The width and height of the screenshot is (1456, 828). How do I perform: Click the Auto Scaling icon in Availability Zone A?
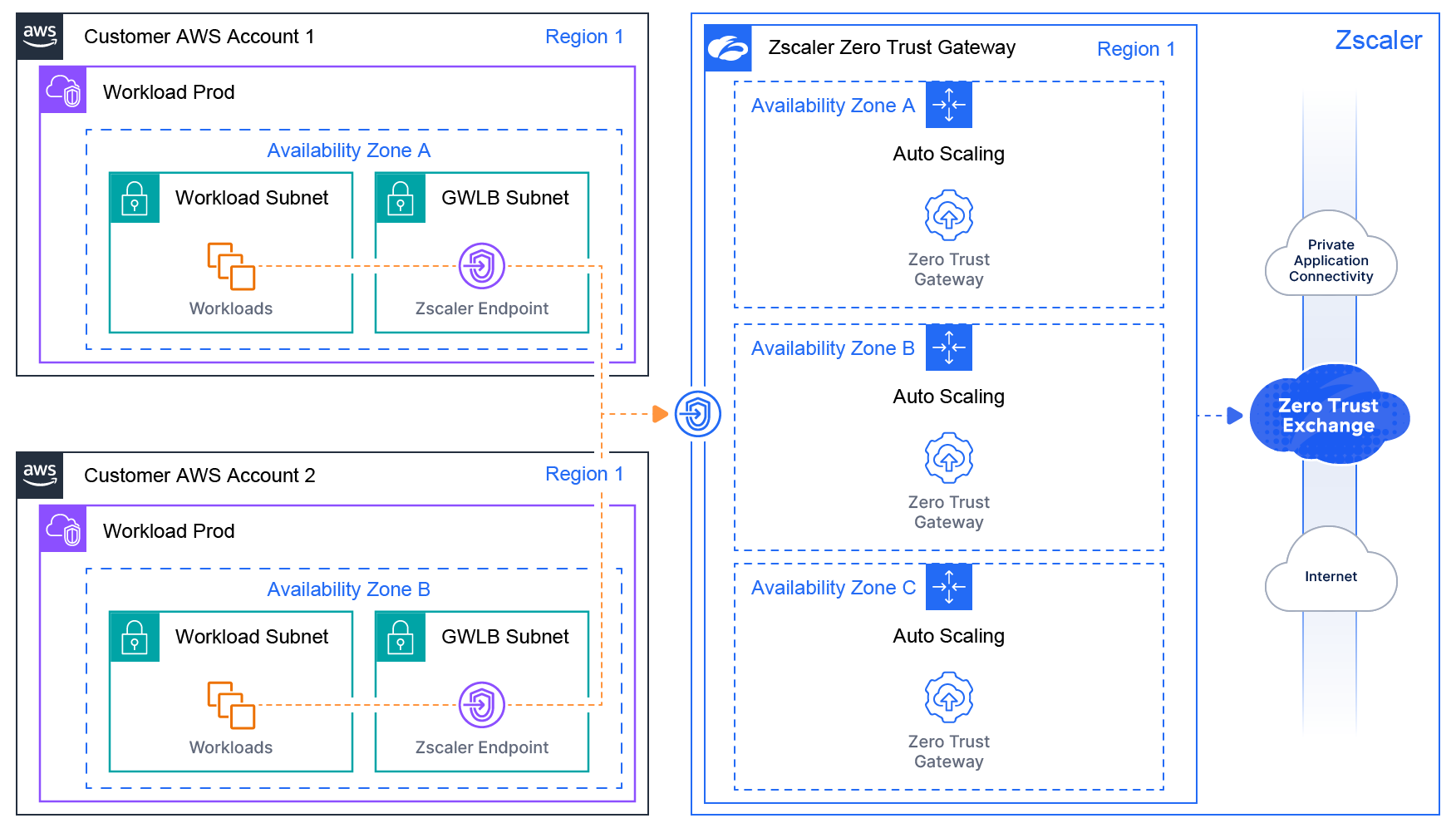point(949,105)
